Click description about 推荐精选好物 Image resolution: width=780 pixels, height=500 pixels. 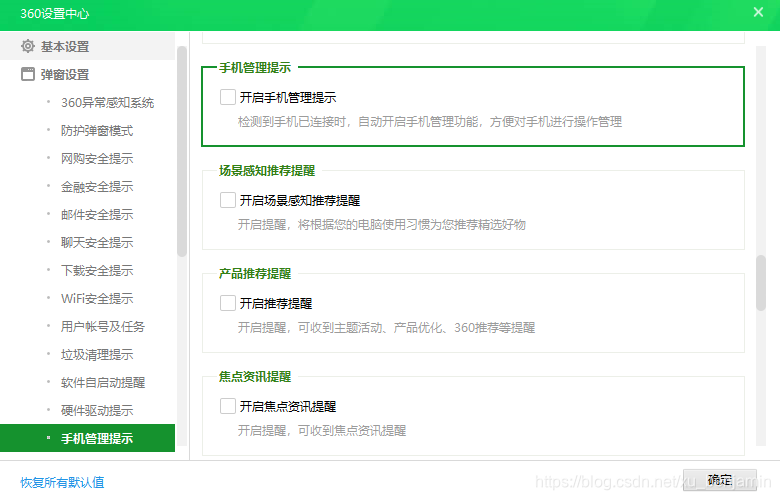pos(382,224)
